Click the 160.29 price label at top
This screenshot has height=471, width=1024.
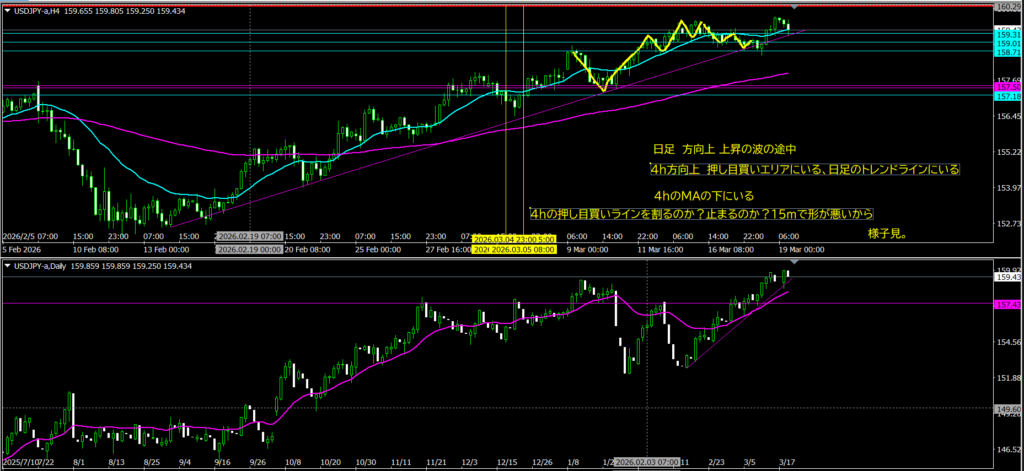tap(1008, 7)
